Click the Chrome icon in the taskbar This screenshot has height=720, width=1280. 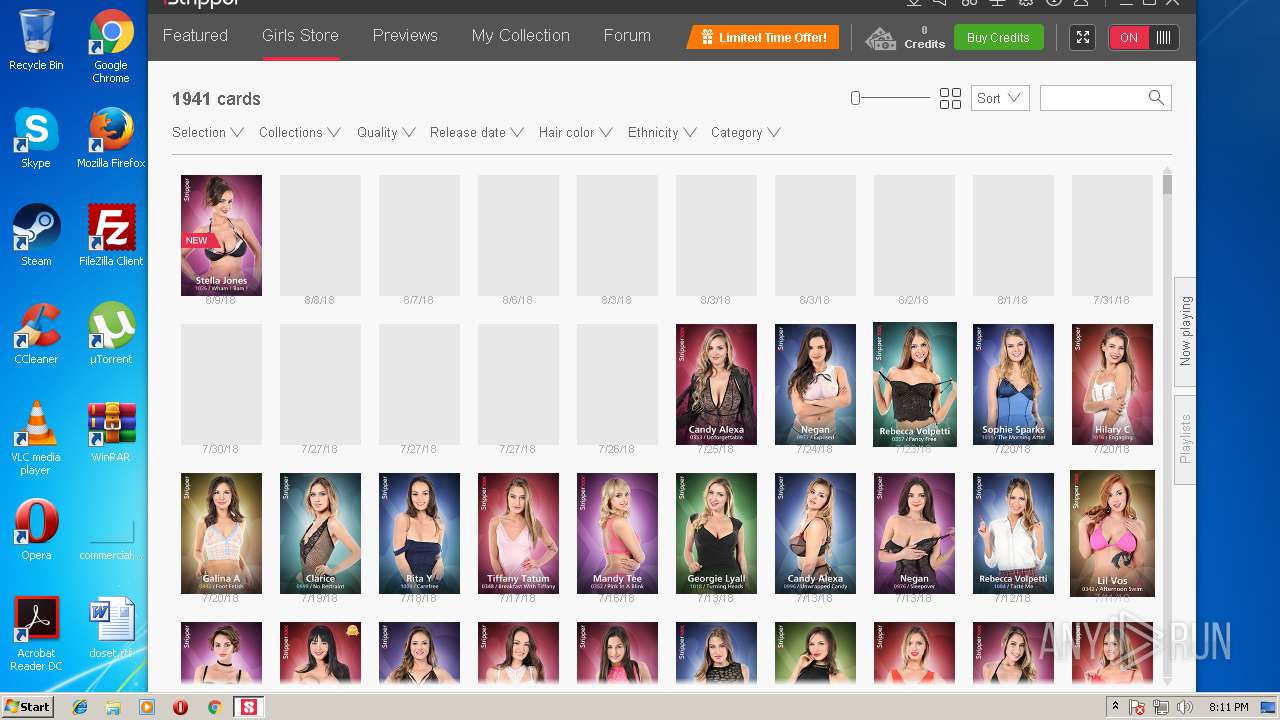(x=214, y=707)
